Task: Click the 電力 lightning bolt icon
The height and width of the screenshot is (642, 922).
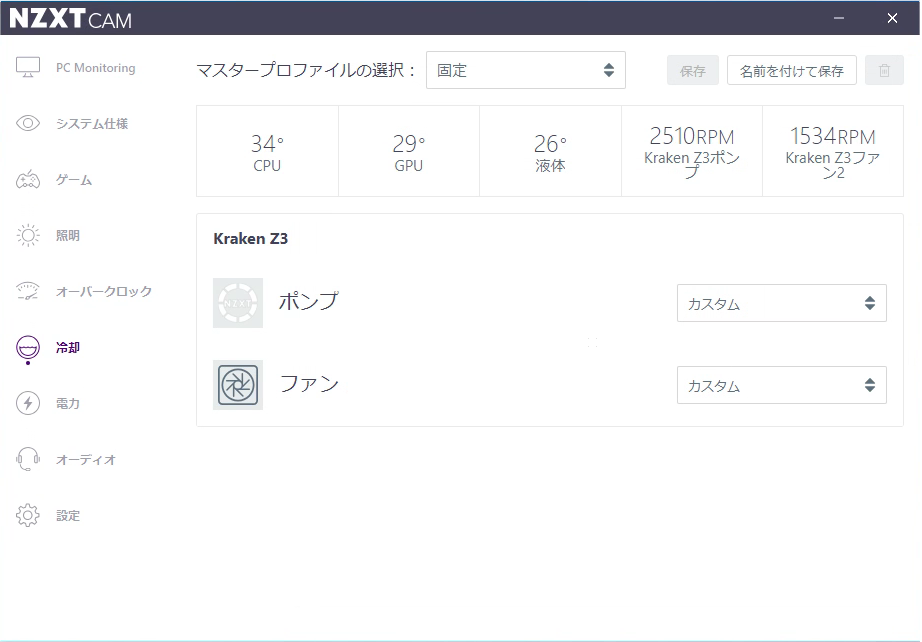Action: (28, 403)
